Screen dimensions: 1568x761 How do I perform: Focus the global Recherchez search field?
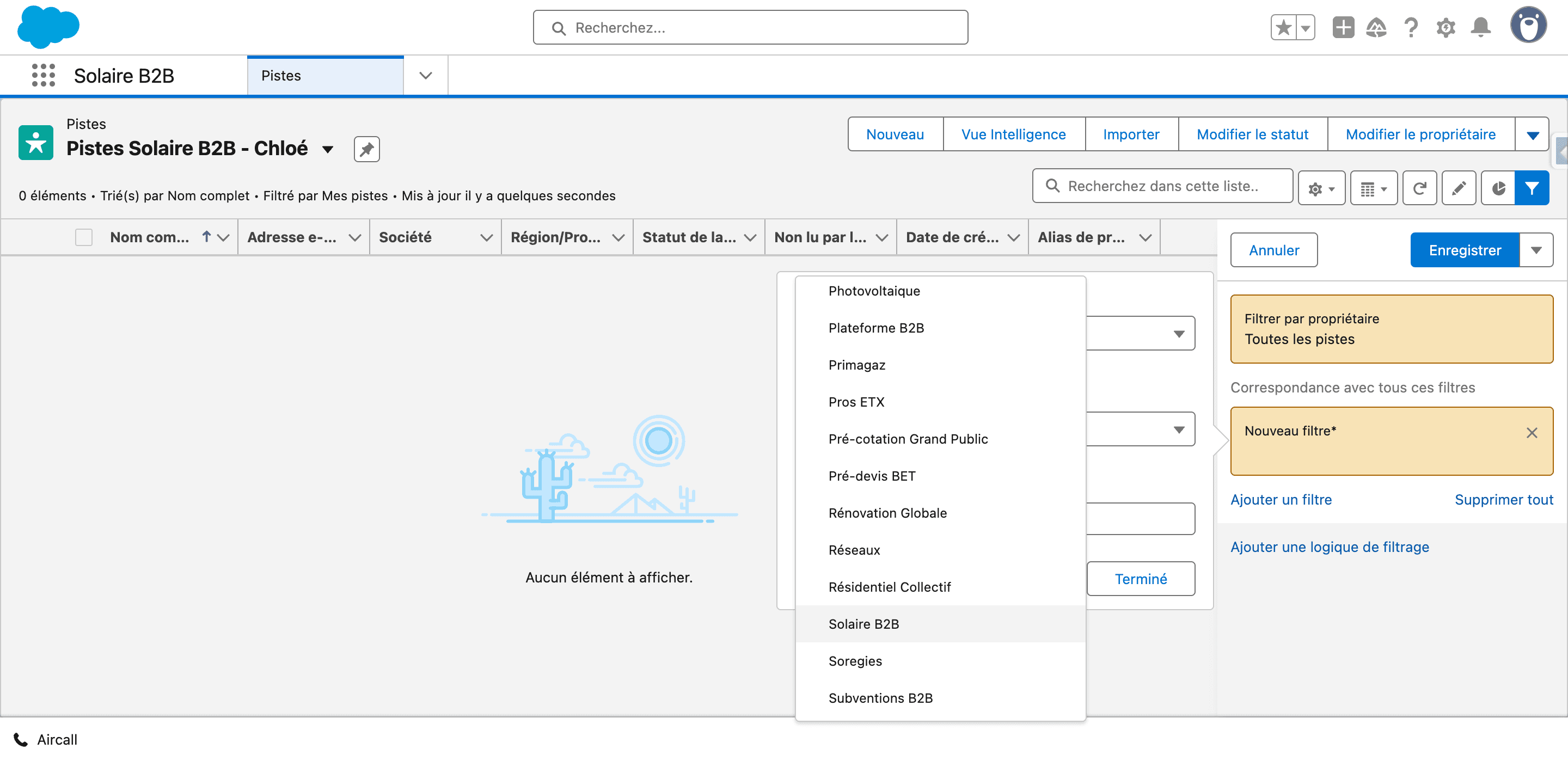click(750, 27)
